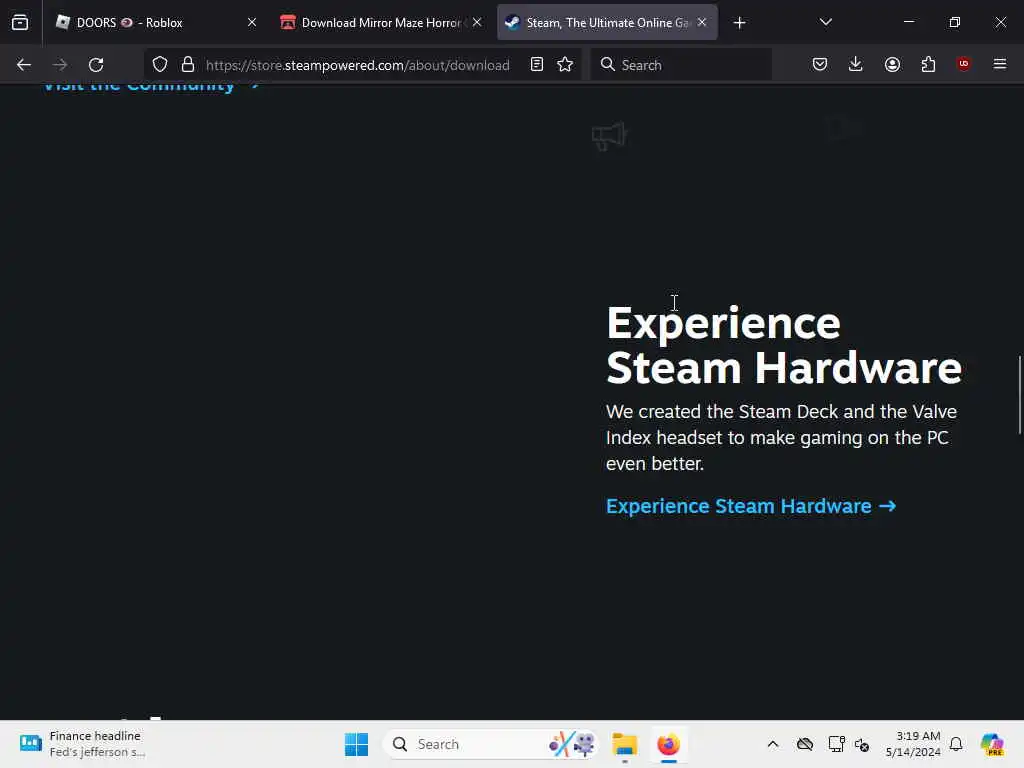The image size is (1024, 768).
Task: Follow Experience Steam Hardware arrow link
Action: (751, 506)
